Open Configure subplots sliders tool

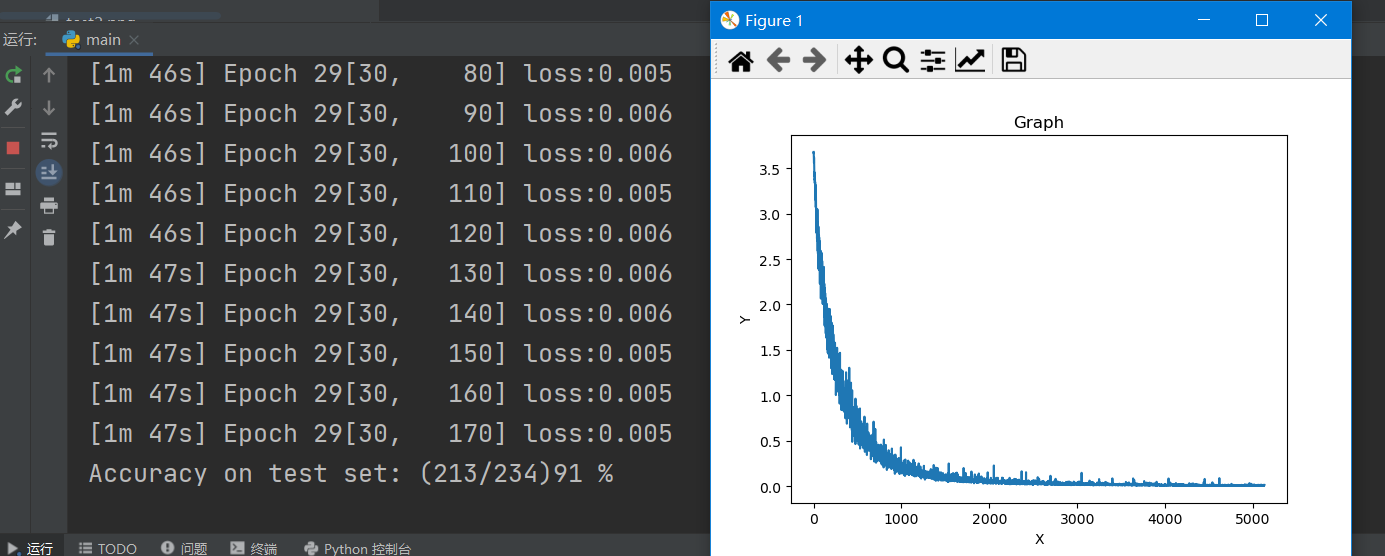click(933, 61)
